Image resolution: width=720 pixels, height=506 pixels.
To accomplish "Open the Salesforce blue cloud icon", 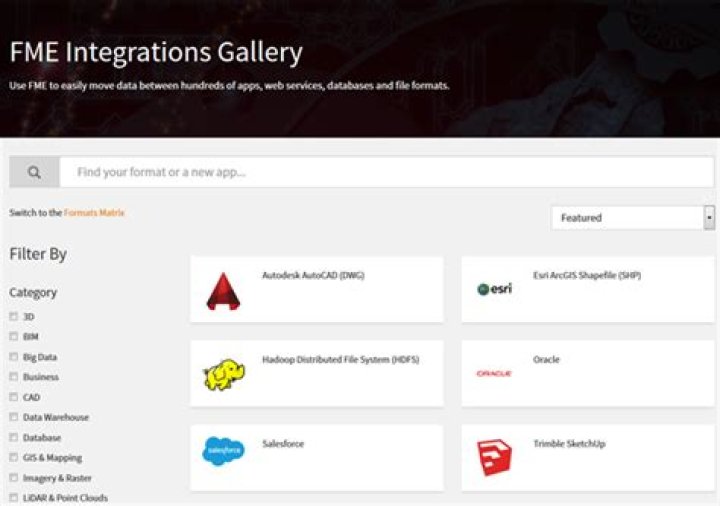I will (223, 451).
